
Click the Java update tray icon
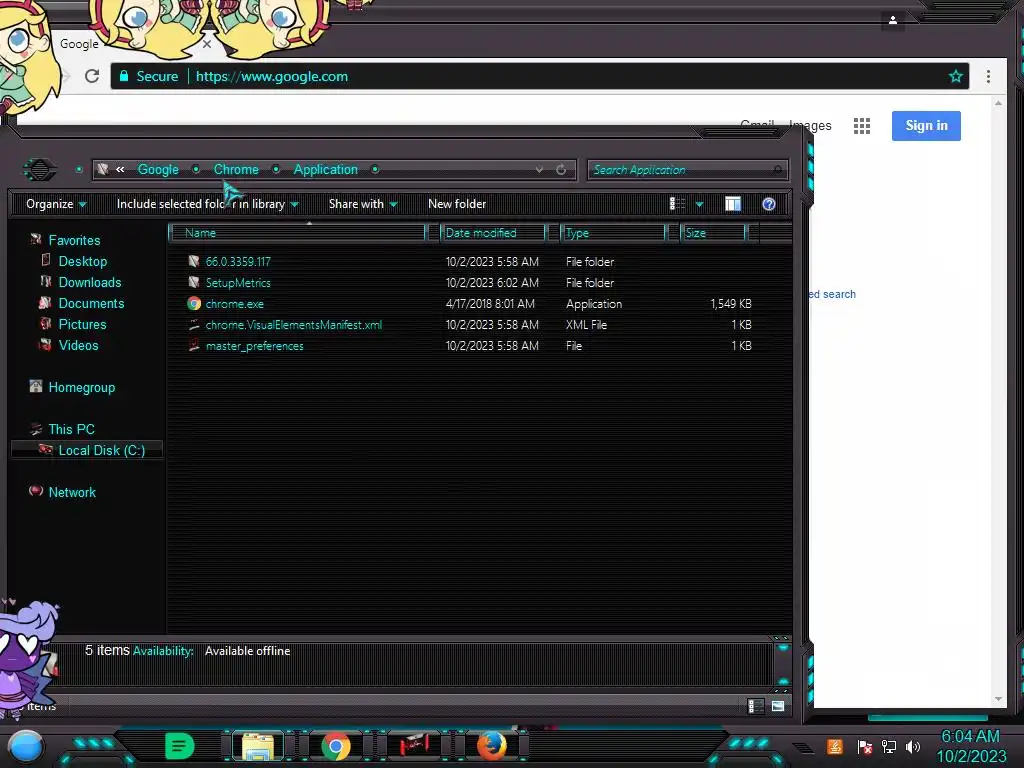coord(835,746)
